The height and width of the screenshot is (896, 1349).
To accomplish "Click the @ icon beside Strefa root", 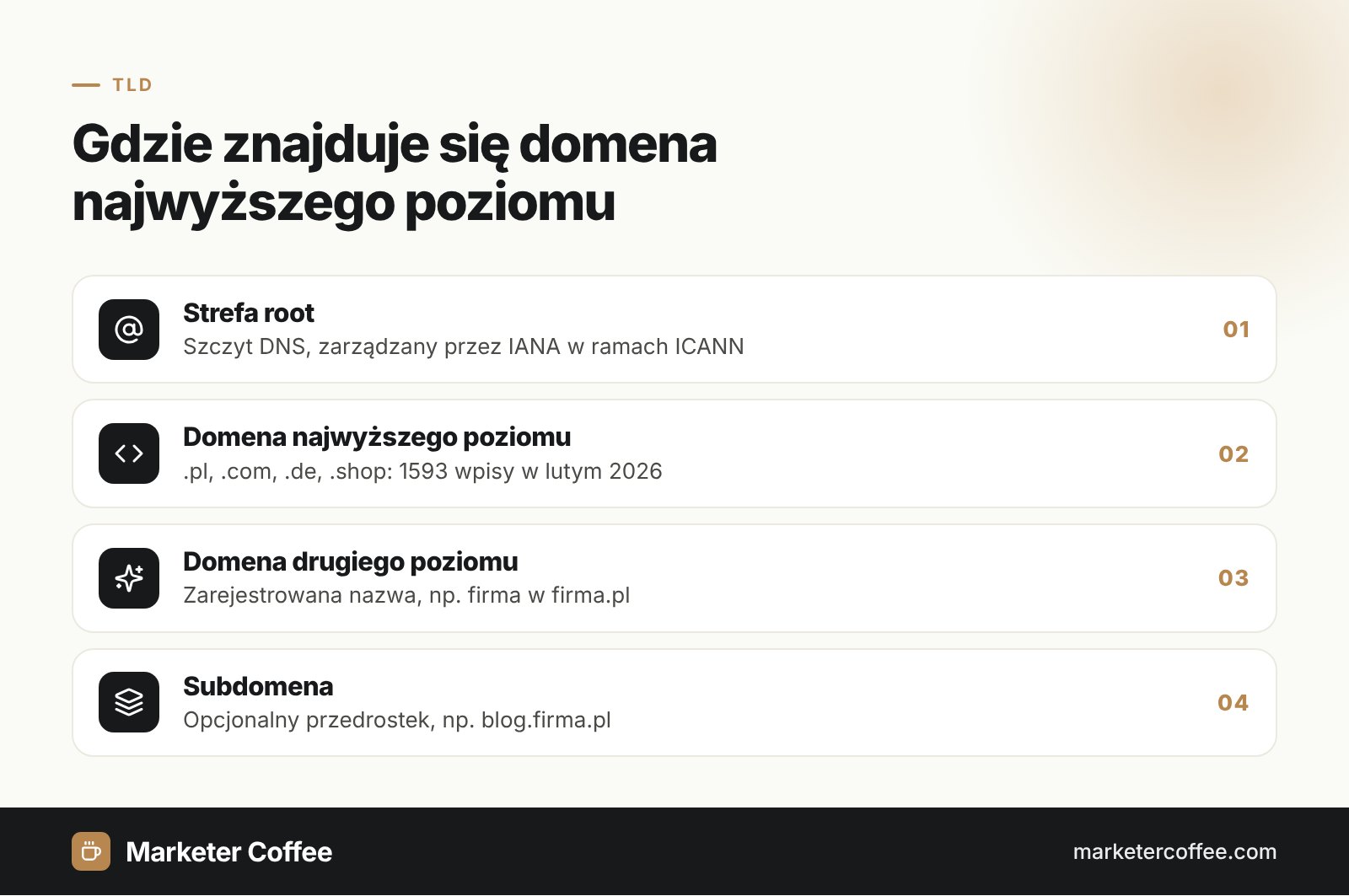I will 129,330.
